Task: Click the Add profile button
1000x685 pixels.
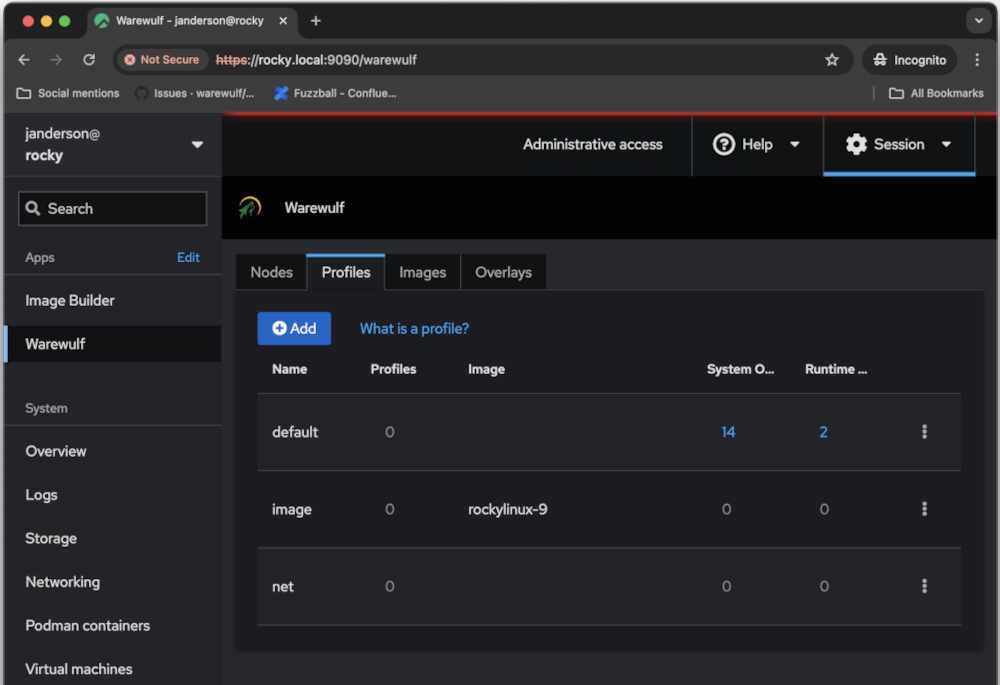Action: click(294, 328)
